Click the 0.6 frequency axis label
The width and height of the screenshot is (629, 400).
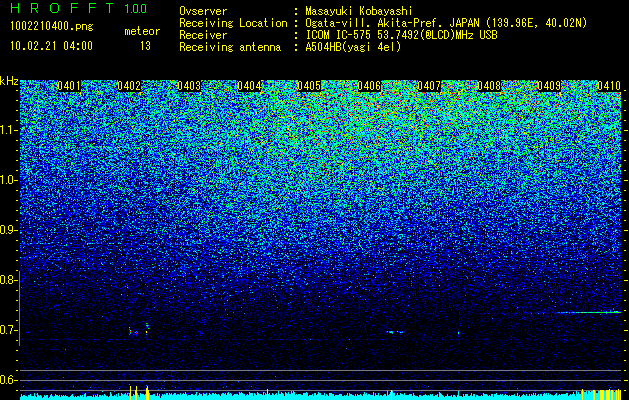pos(7,380)
